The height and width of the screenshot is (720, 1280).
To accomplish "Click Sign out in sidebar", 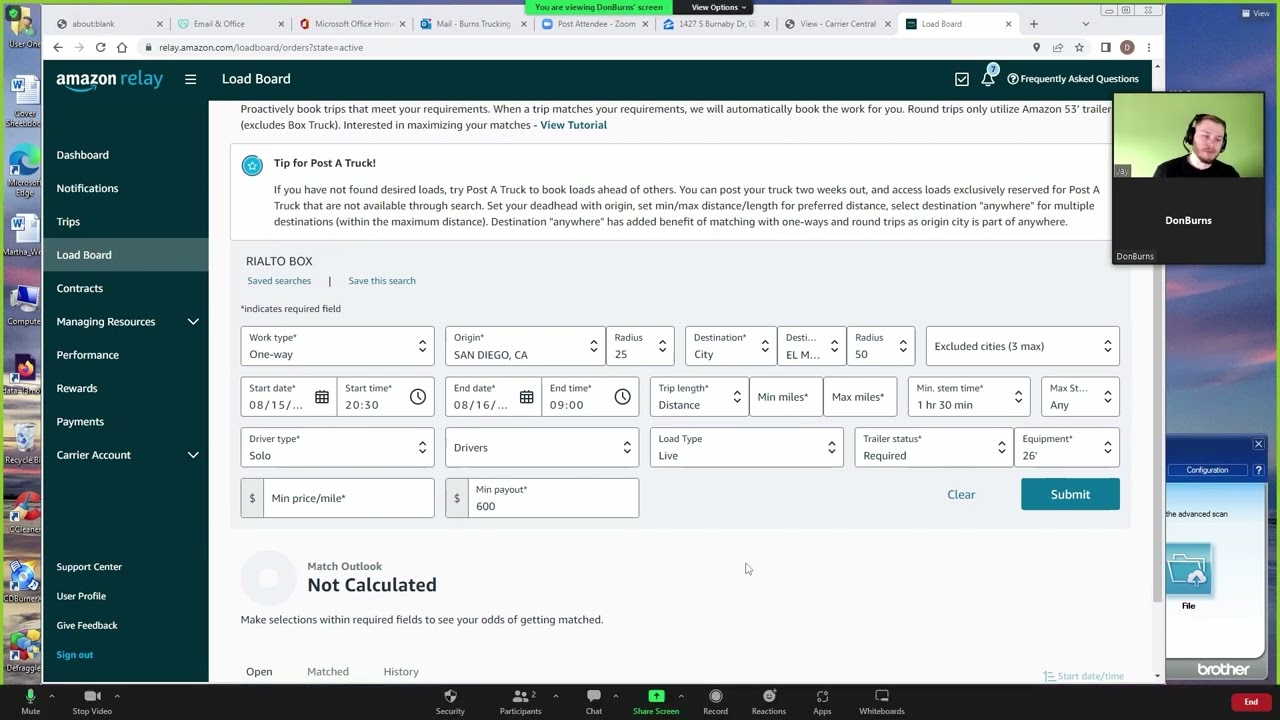I will (x=75, y=655).
